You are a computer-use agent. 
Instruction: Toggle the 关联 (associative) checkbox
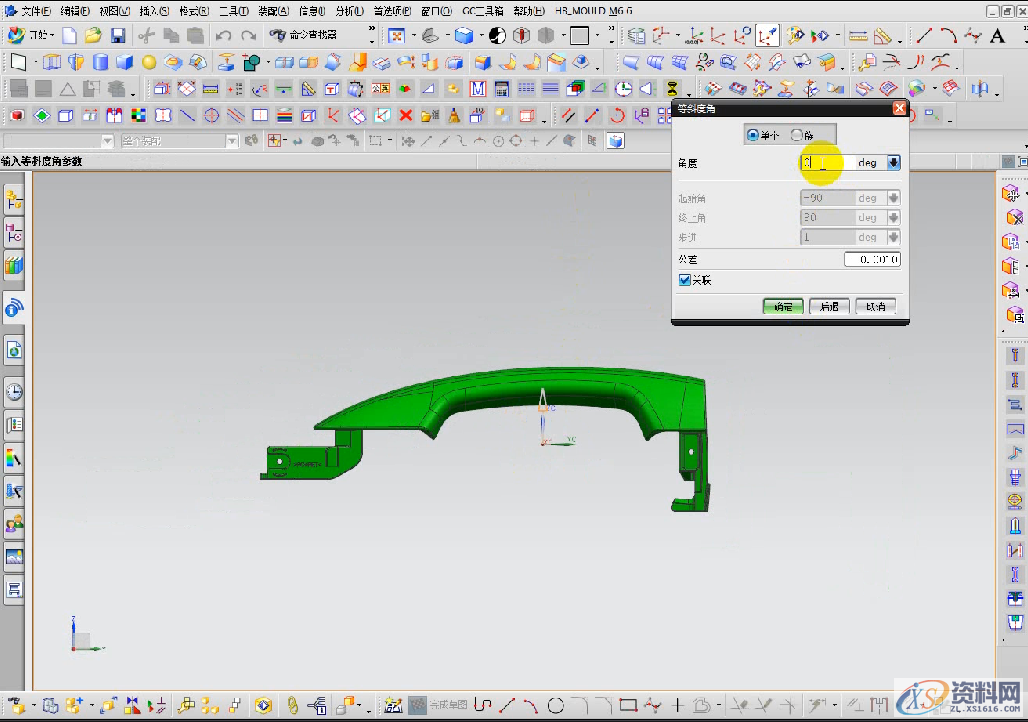coord(685,281)
